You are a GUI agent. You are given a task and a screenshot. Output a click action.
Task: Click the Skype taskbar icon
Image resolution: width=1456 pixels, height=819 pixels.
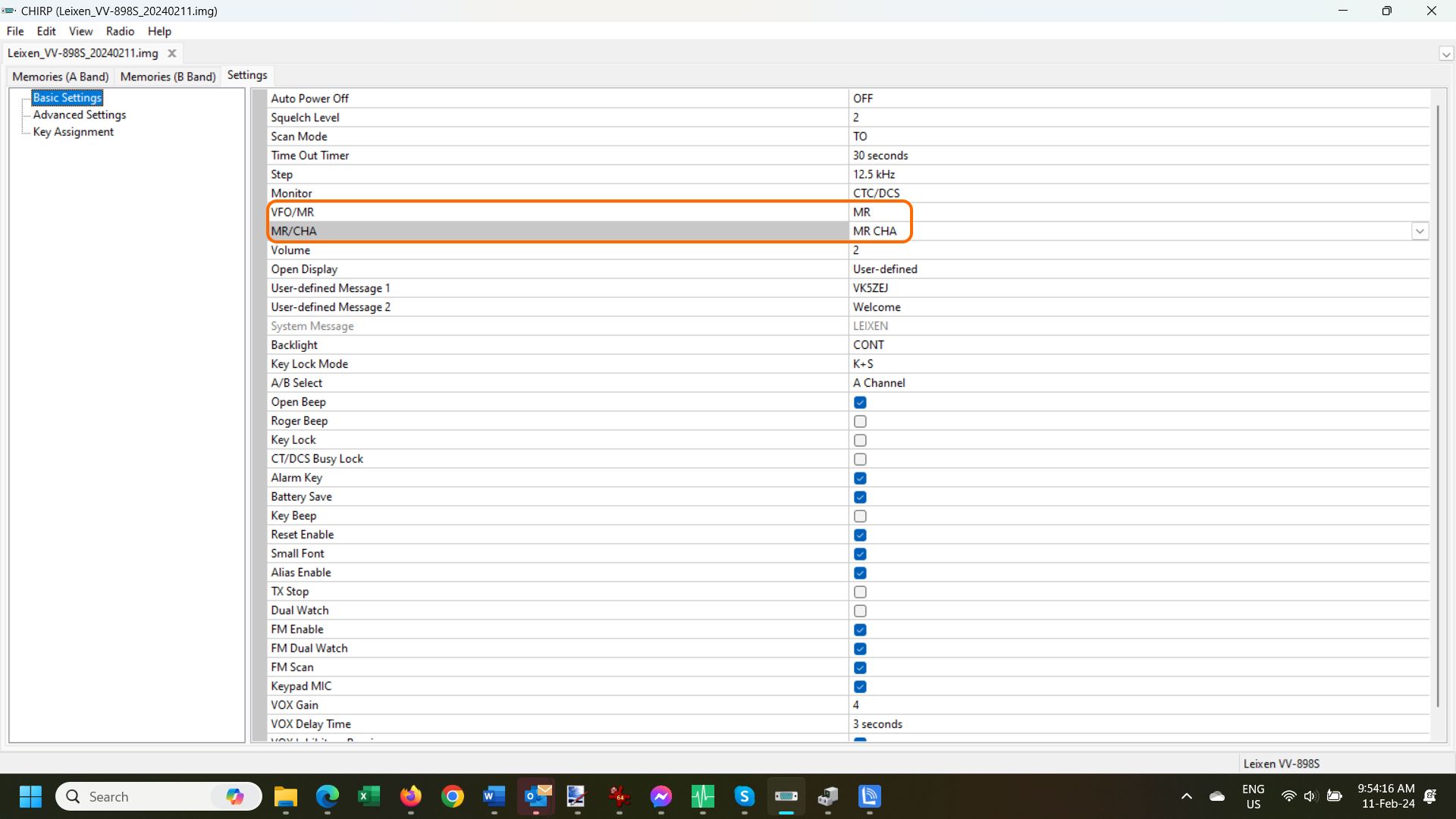point(744,796)
